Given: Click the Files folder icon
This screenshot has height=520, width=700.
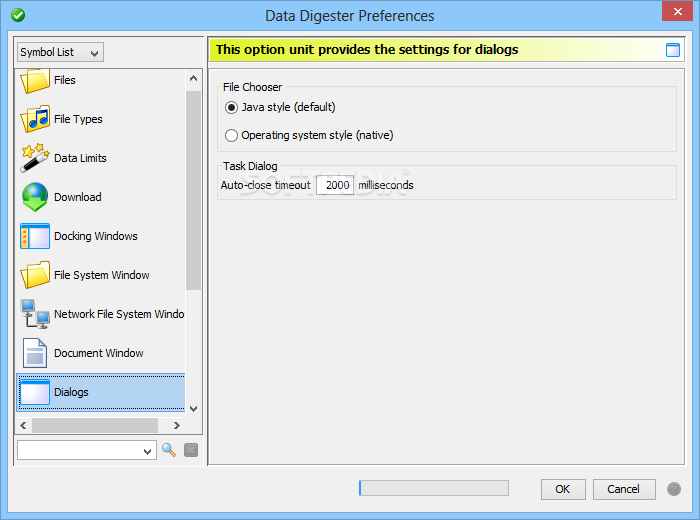Looking at the screenshot, I should [35, 81].
